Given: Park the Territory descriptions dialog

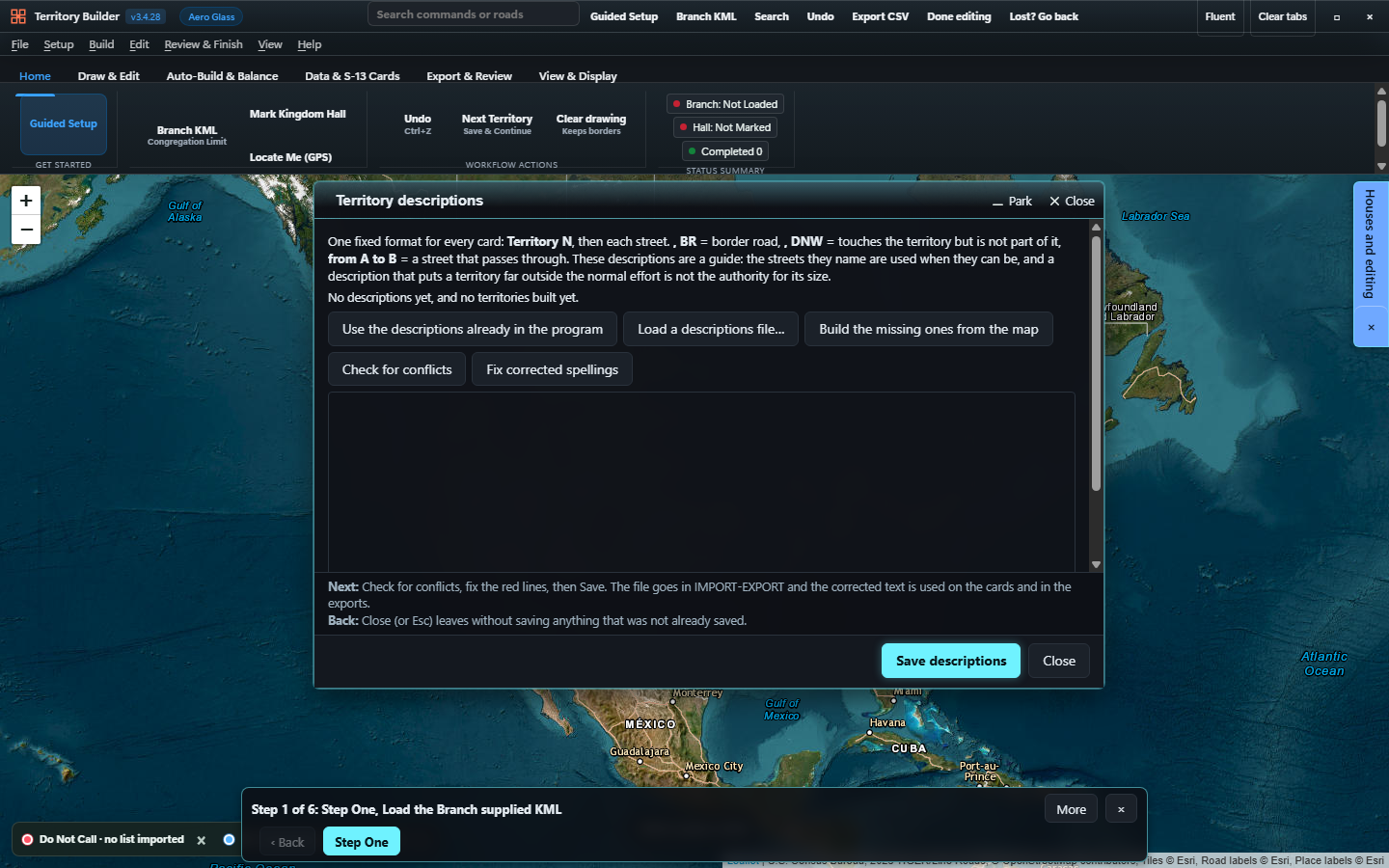Looking at the screenshot, I should pos(1013,201).
